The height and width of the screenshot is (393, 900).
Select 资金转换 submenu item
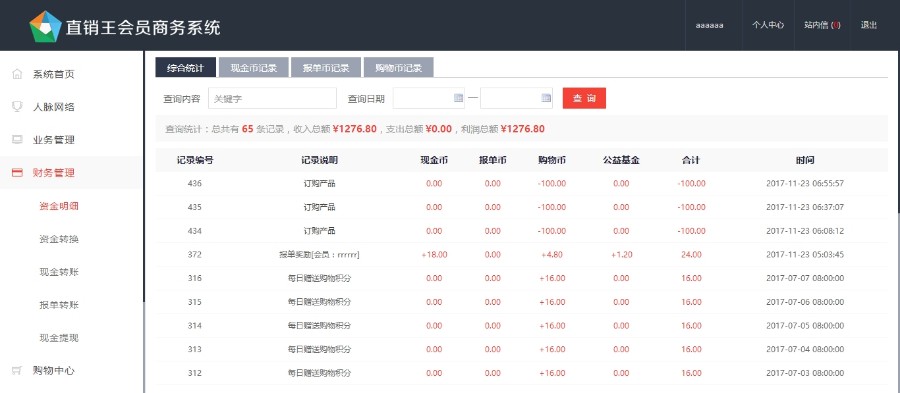(59, 239)
